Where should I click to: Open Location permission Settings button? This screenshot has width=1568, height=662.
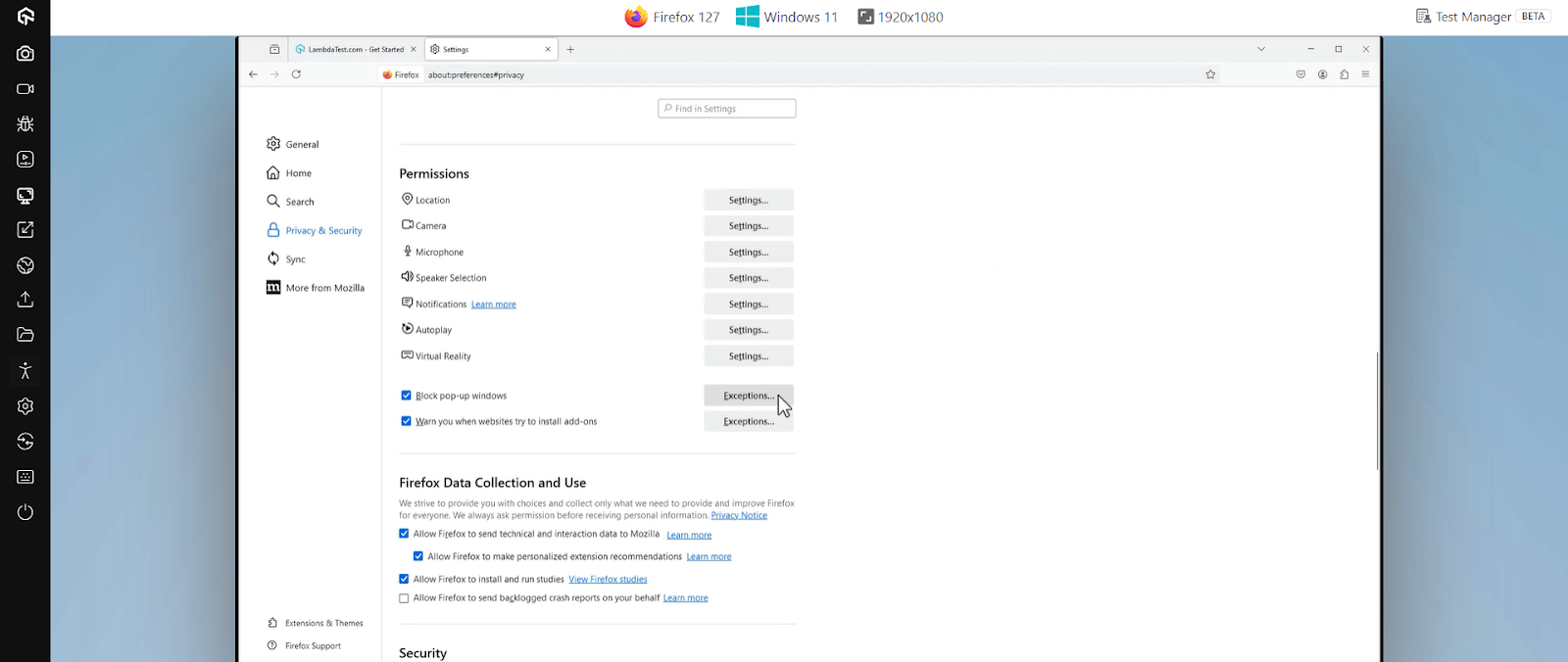(x=749, y=200)
